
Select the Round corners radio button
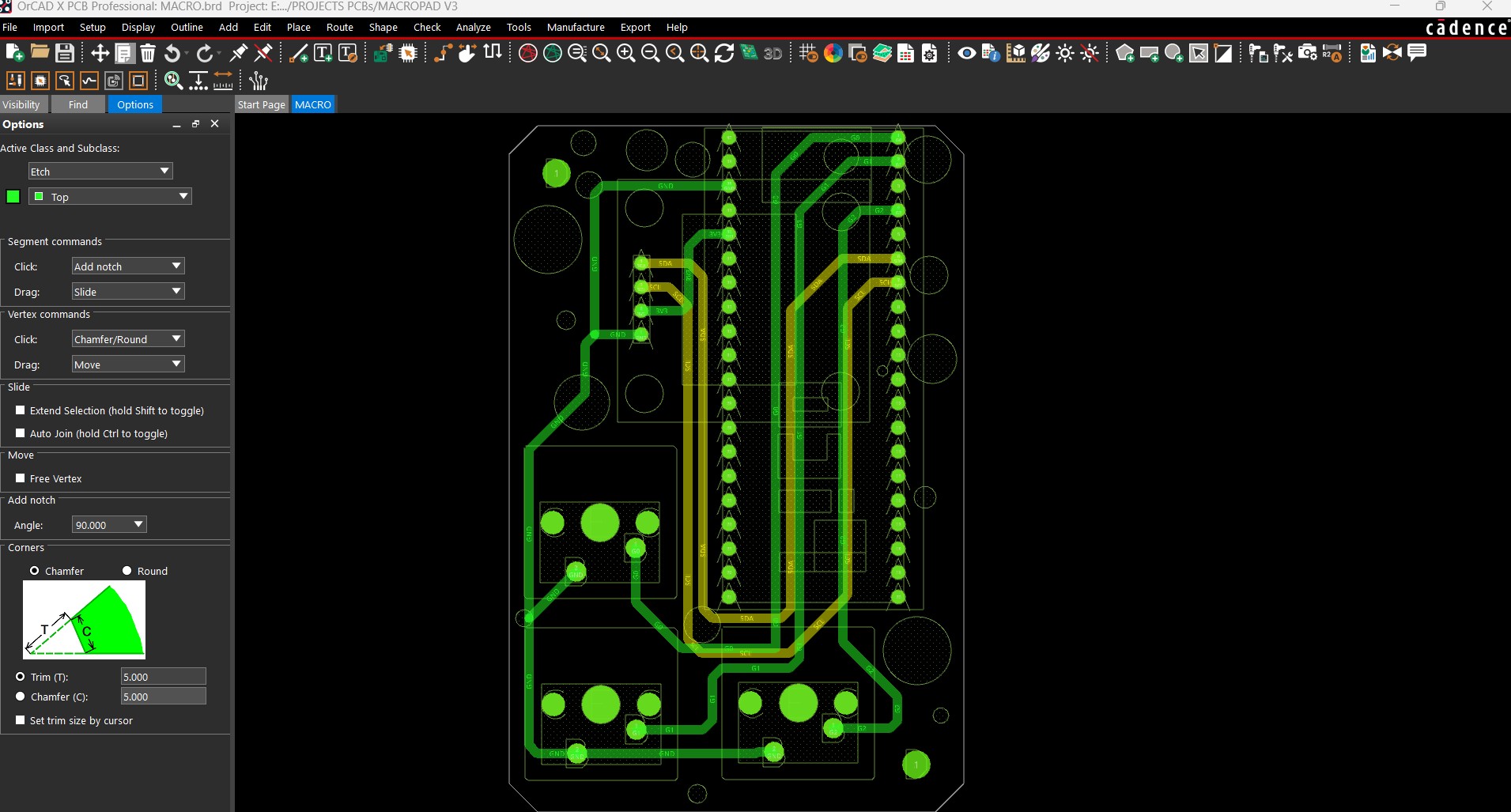click(x=127, y=571)
